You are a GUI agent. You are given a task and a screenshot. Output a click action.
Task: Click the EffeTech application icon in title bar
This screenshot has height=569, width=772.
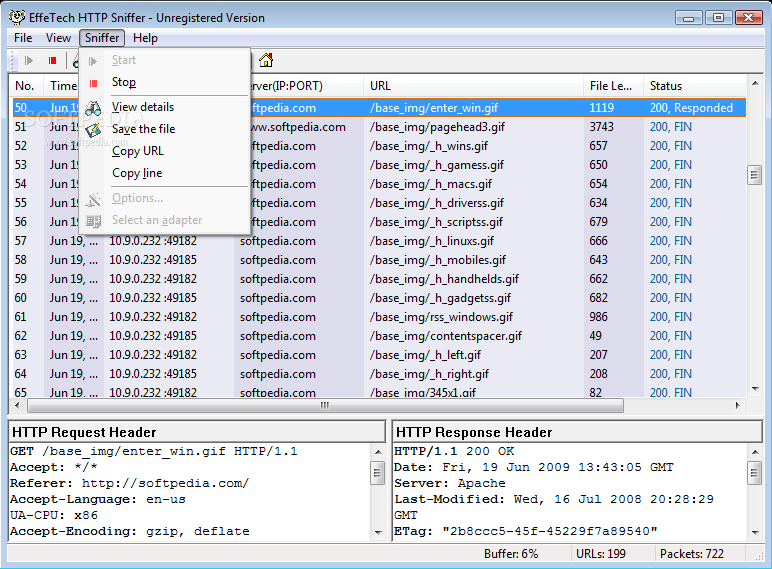pyautogui.click(x=17, y=17)
